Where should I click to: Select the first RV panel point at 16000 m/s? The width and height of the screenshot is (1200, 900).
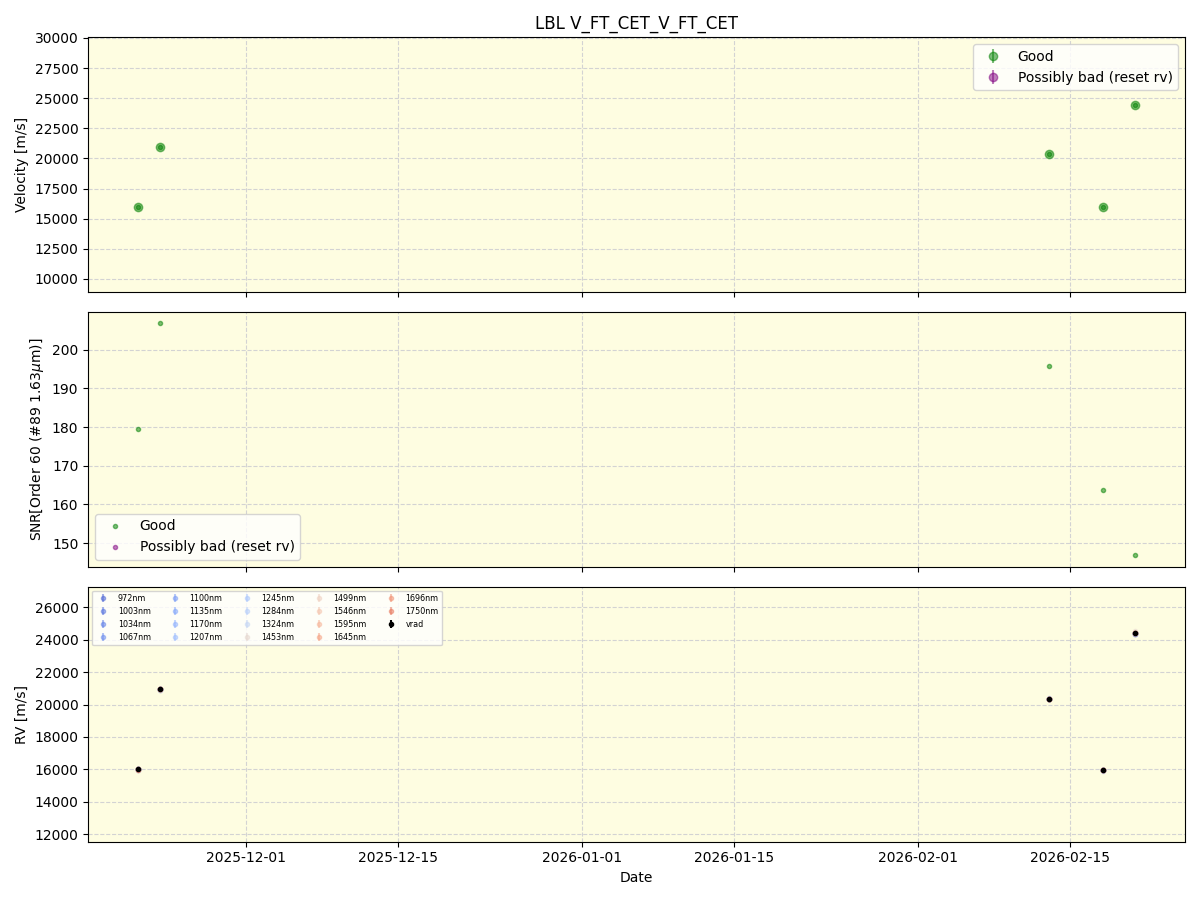coord(138,769)
